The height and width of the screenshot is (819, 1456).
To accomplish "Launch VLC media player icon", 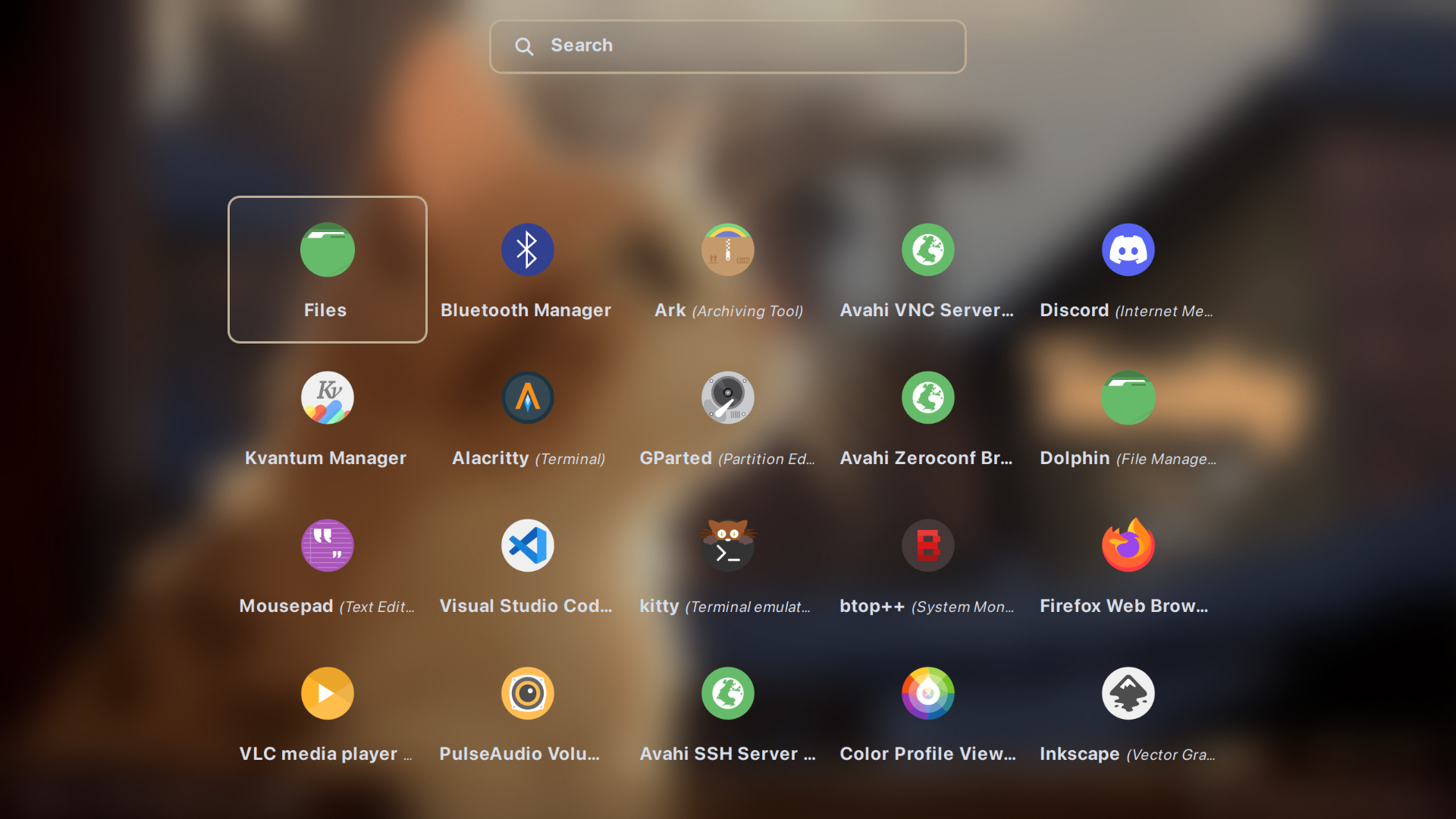I will (328, 693).
